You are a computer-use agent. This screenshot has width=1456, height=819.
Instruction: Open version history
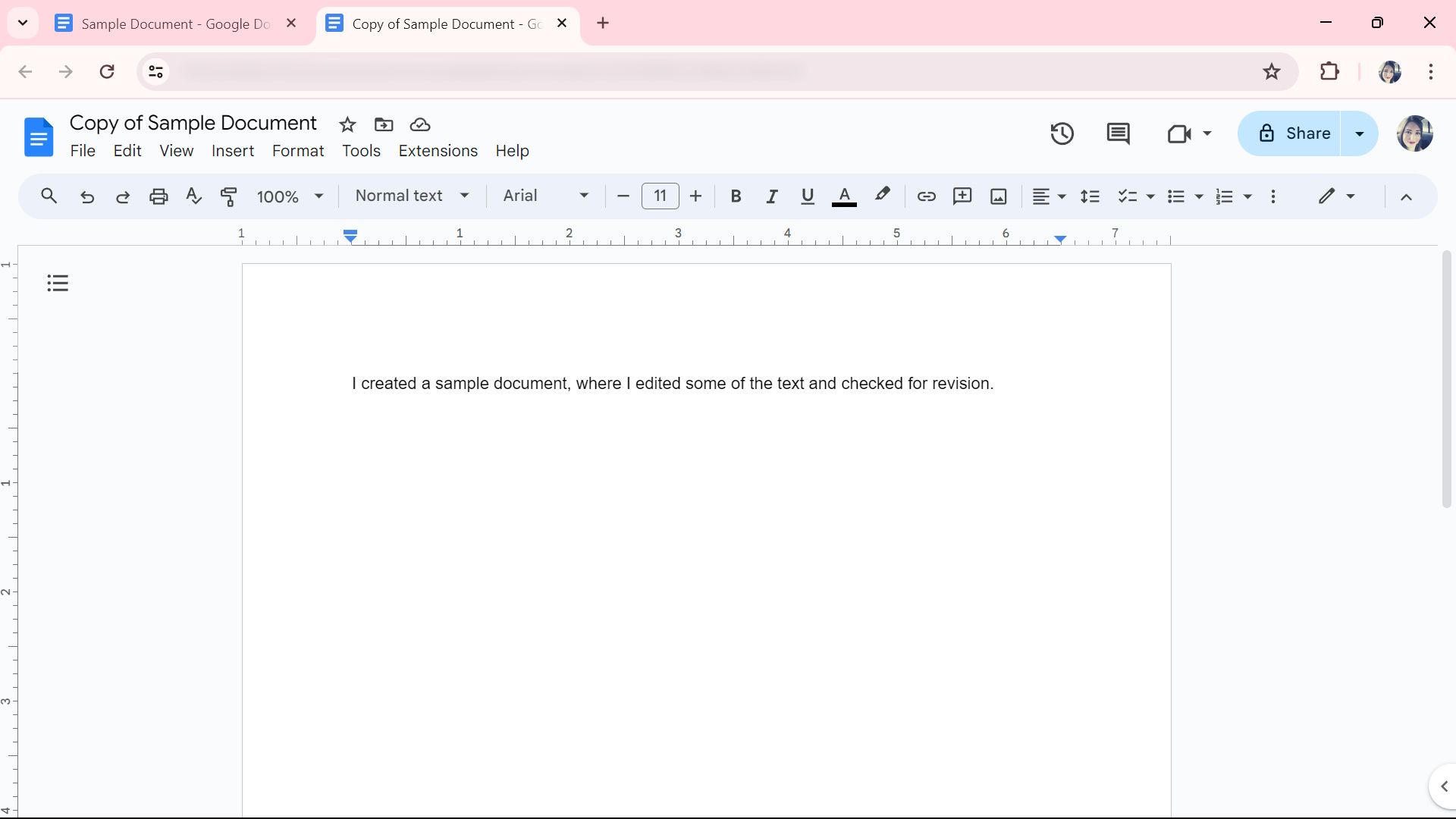click(x=1062, y=133)
